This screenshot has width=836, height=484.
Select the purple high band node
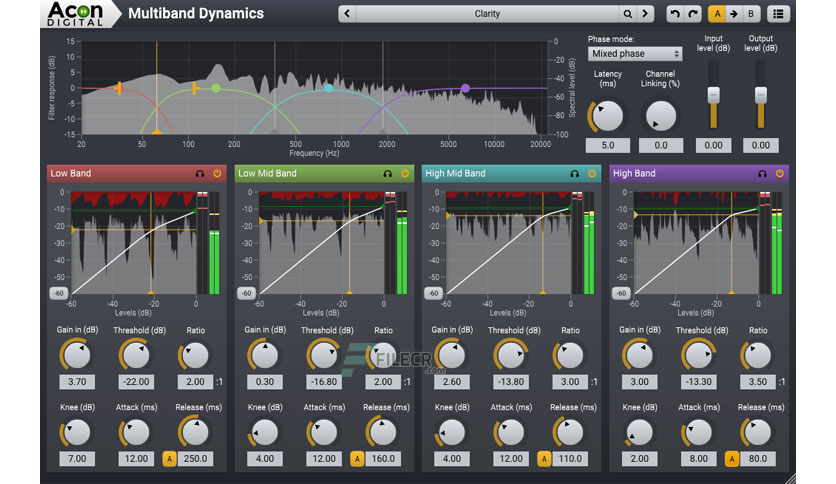point(465,88)
